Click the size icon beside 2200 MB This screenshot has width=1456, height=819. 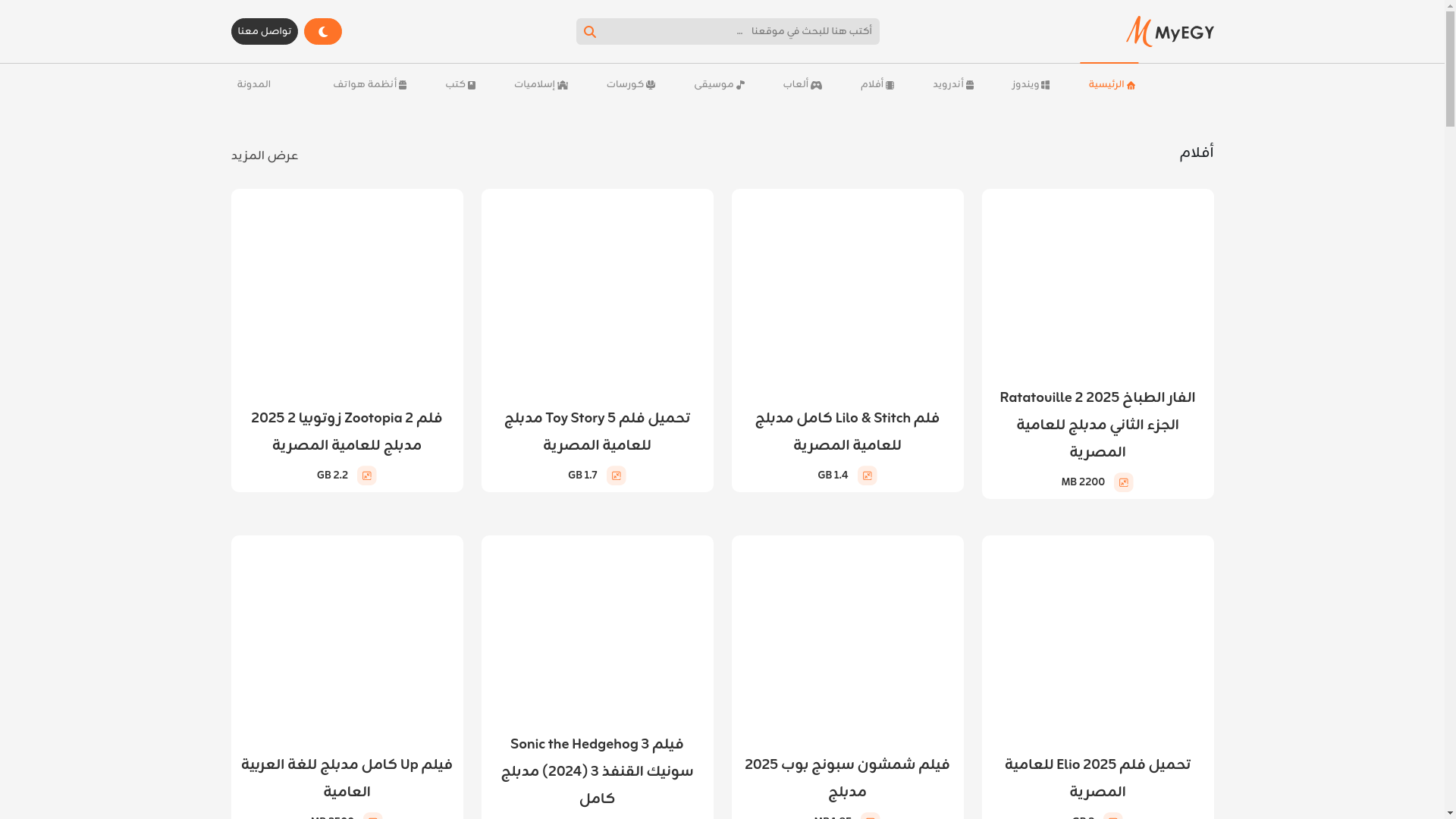[1123, 482]
